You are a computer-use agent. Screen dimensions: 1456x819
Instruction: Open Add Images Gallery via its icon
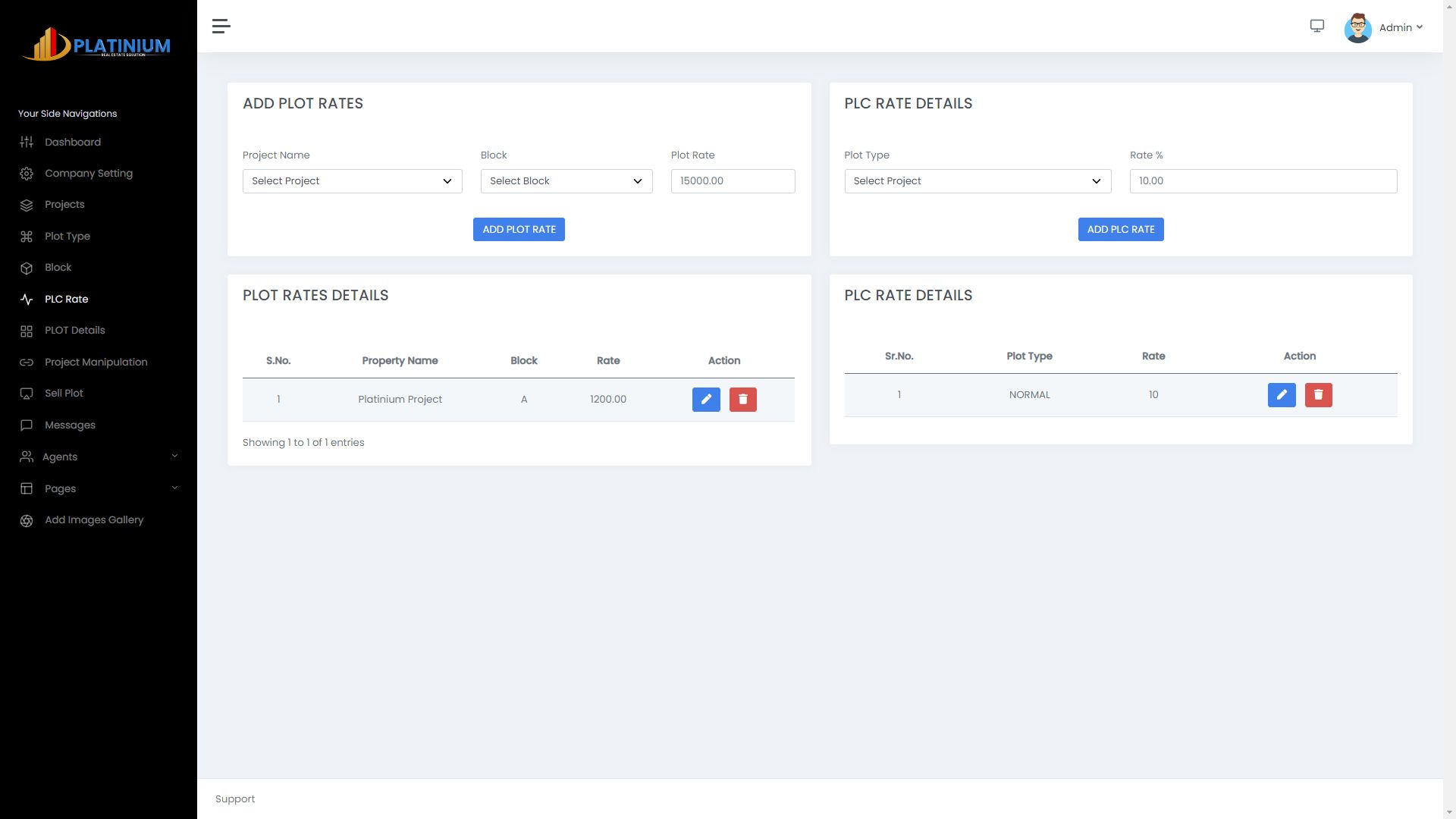point(27,519)
